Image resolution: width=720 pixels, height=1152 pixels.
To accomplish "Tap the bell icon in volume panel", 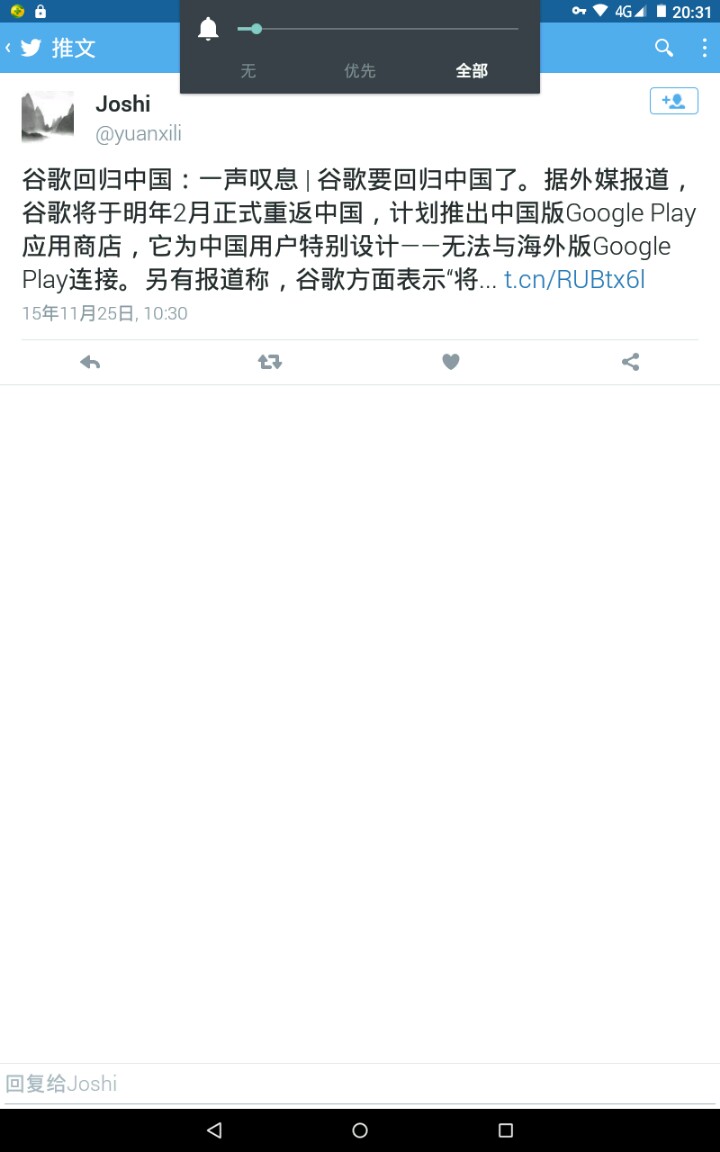I will tap(209, 29).
